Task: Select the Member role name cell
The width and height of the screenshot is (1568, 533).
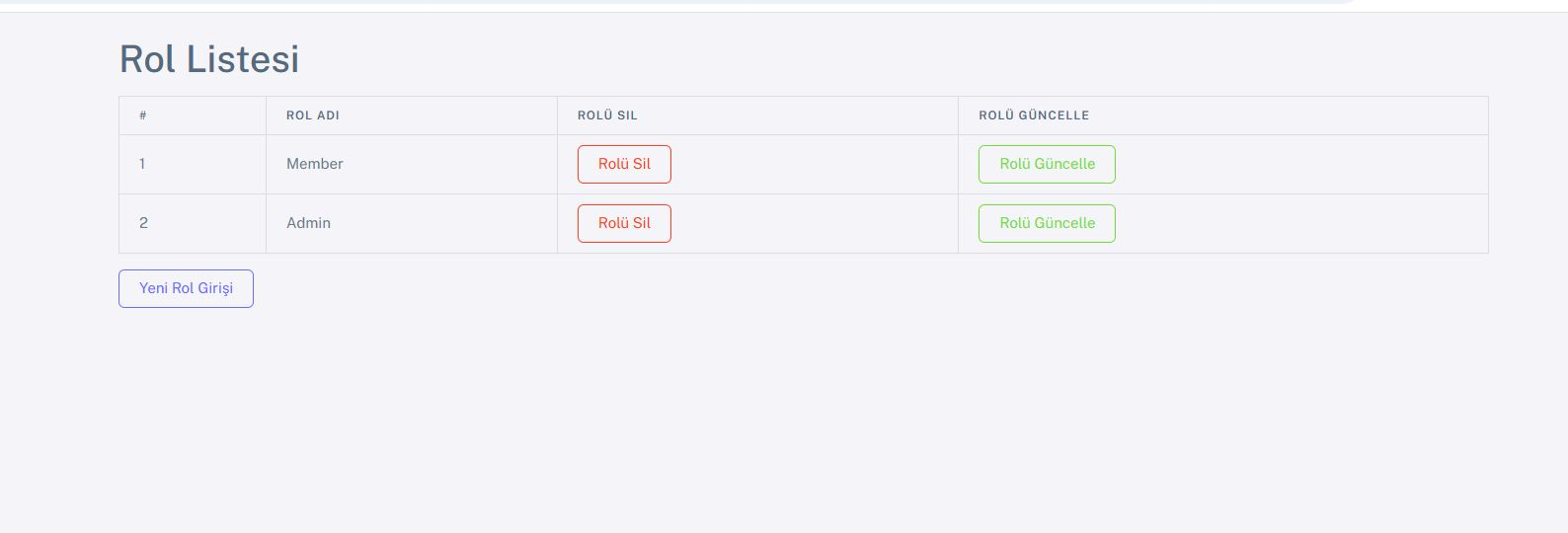Action: 412,164
